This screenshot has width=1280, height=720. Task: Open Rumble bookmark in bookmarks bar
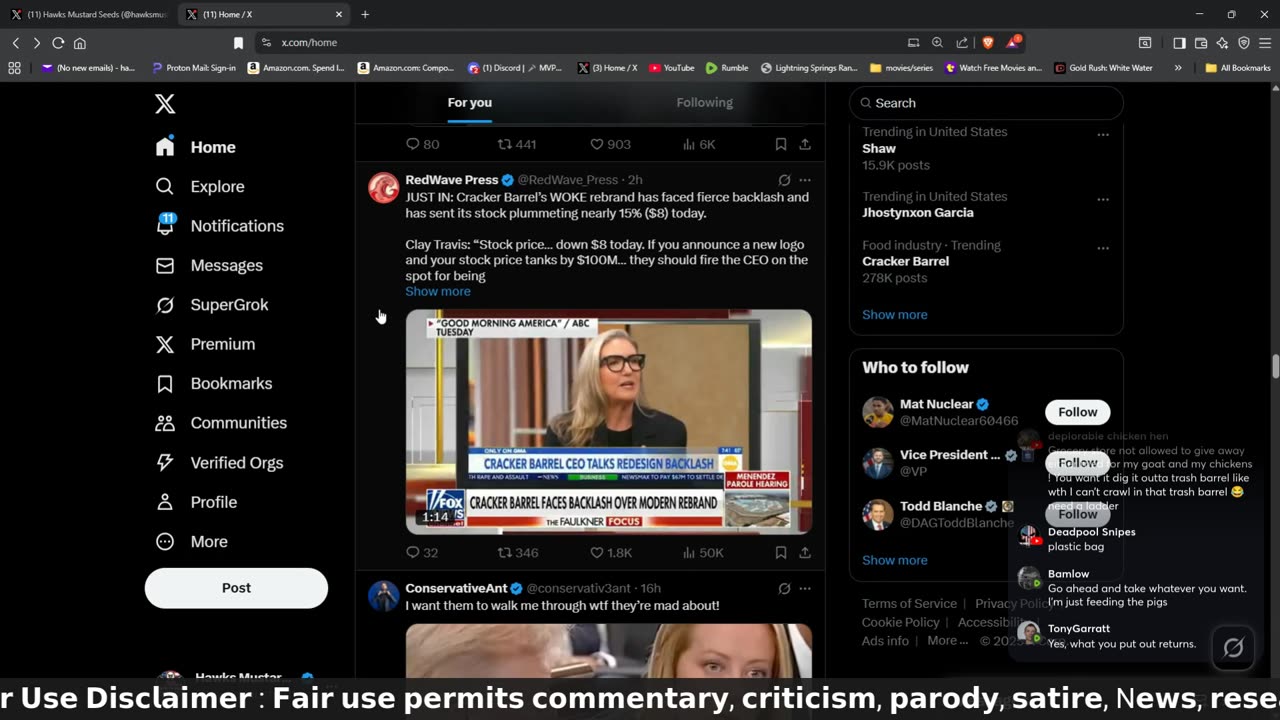(727, 68)
